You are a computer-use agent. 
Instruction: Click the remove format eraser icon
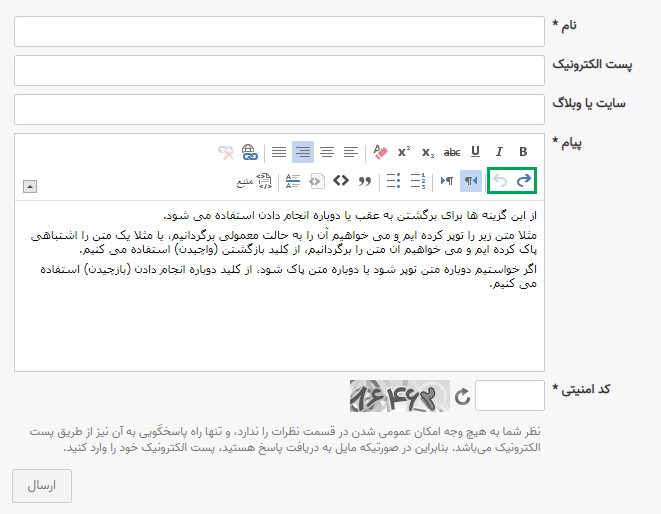[380, 152]
